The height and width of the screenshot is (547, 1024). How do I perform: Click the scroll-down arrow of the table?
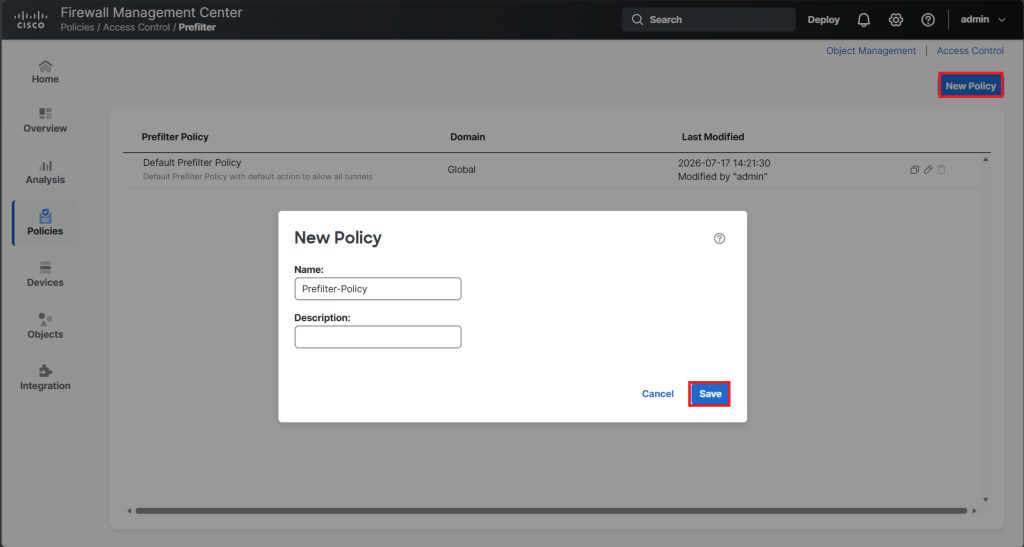coord(985,500)
